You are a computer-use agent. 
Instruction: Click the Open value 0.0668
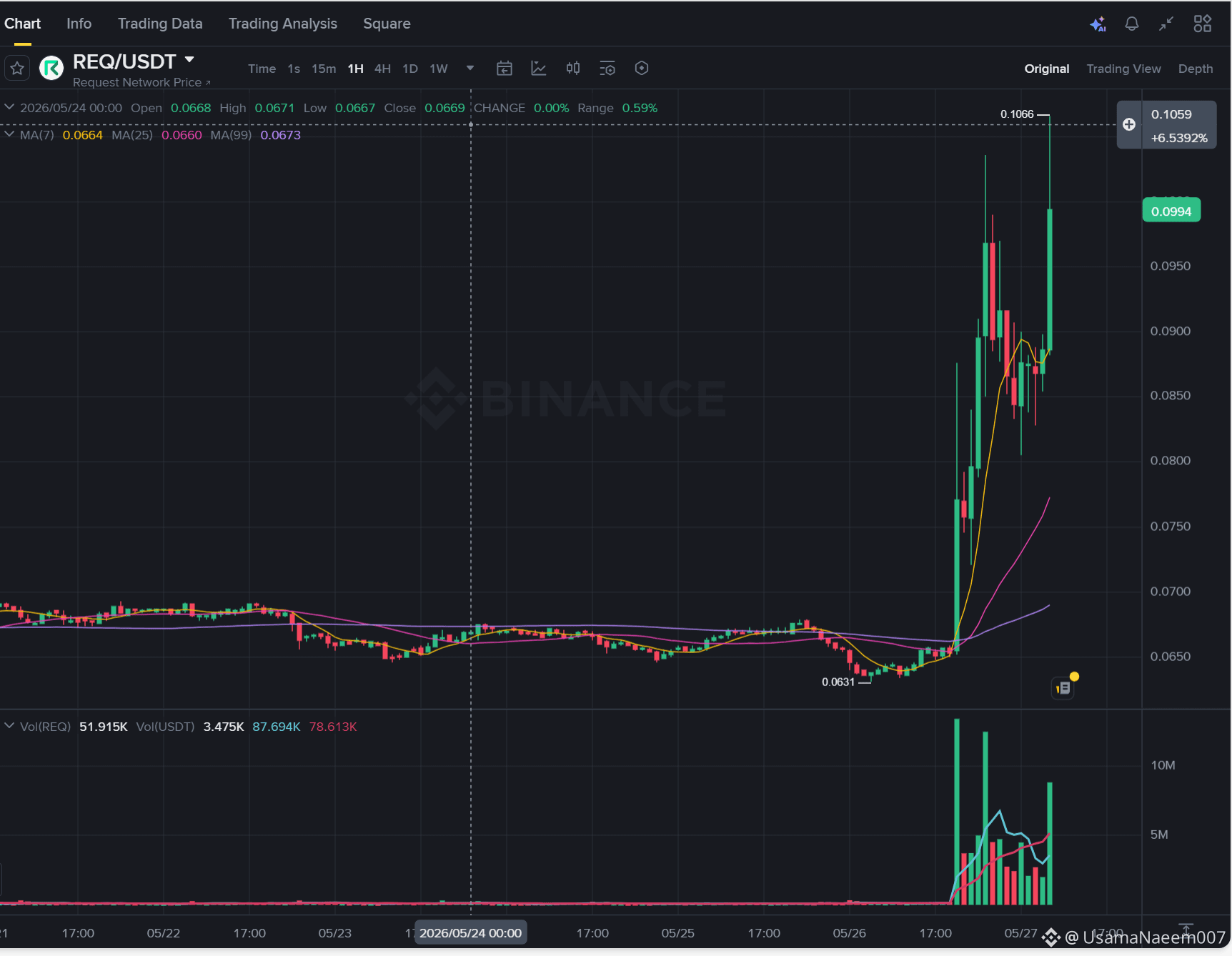(191, 108)
